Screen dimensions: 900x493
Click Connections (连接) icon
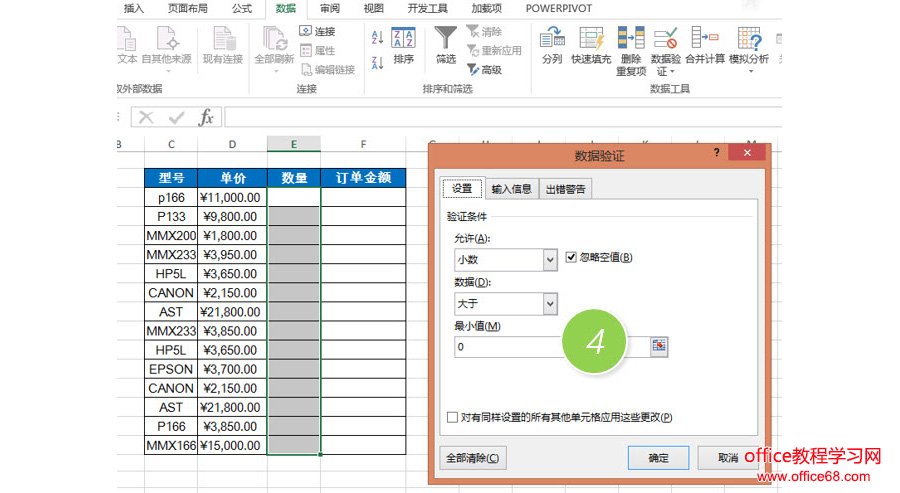point(306,31)
